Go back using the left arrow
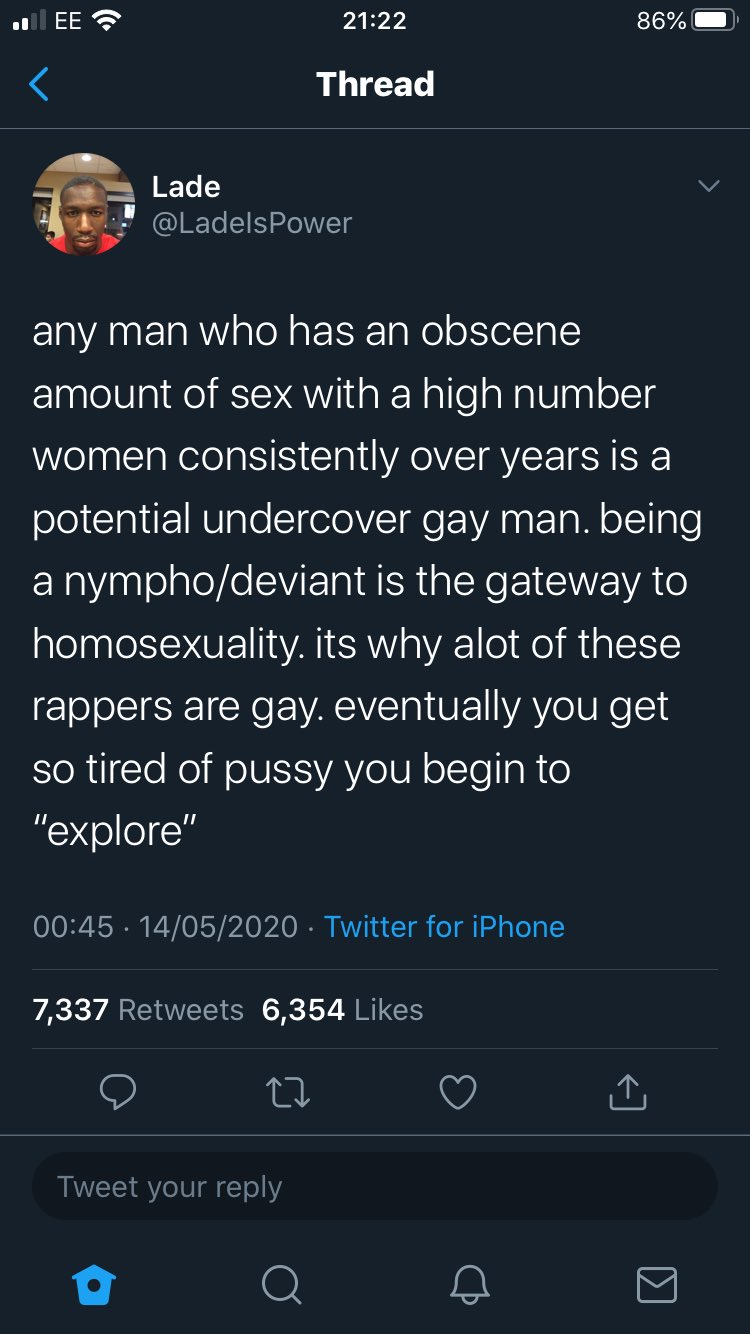750x1334 pixels. pos(39,85)
